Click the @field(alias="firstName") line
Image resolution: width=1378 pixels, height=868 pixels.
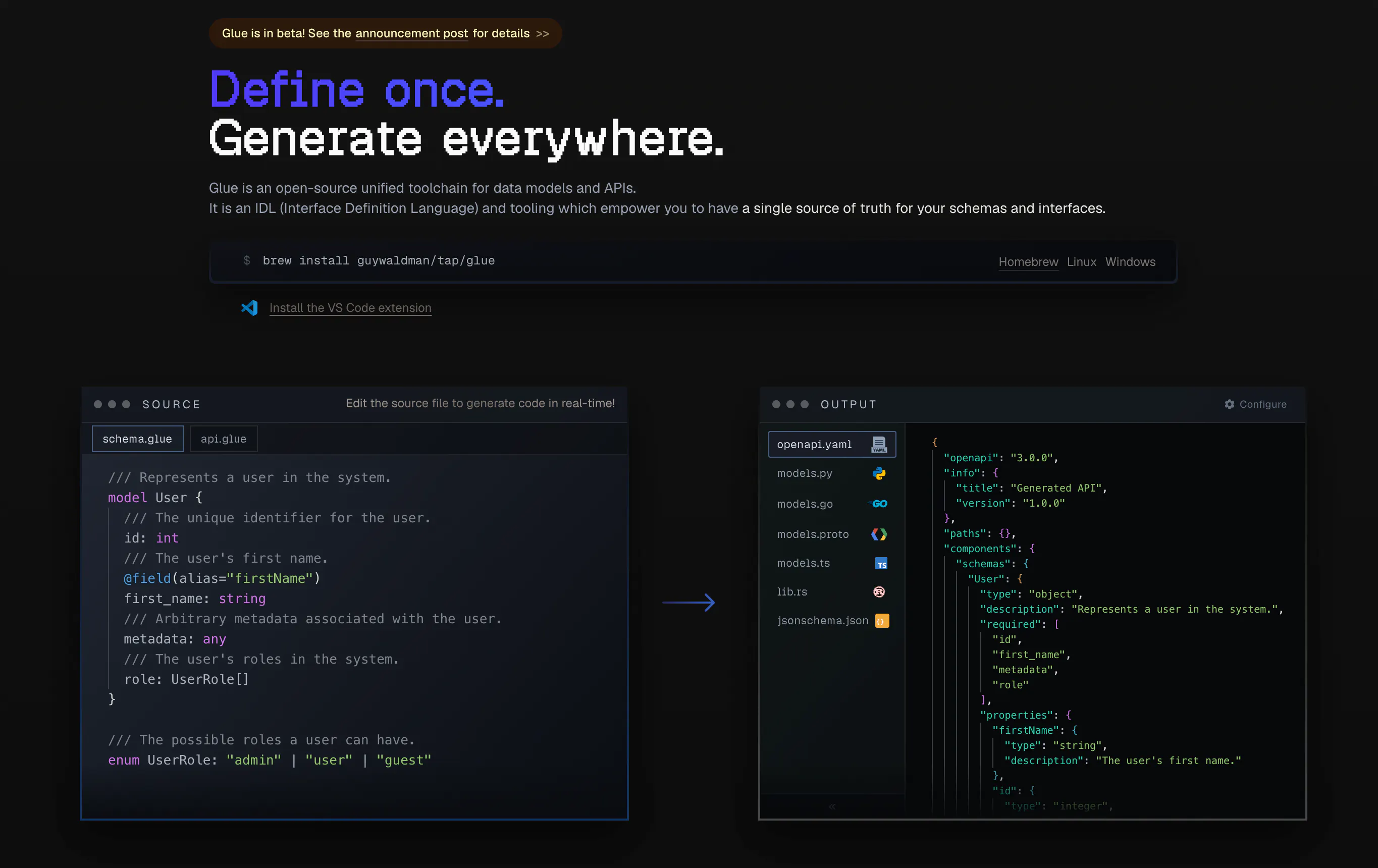222,578
